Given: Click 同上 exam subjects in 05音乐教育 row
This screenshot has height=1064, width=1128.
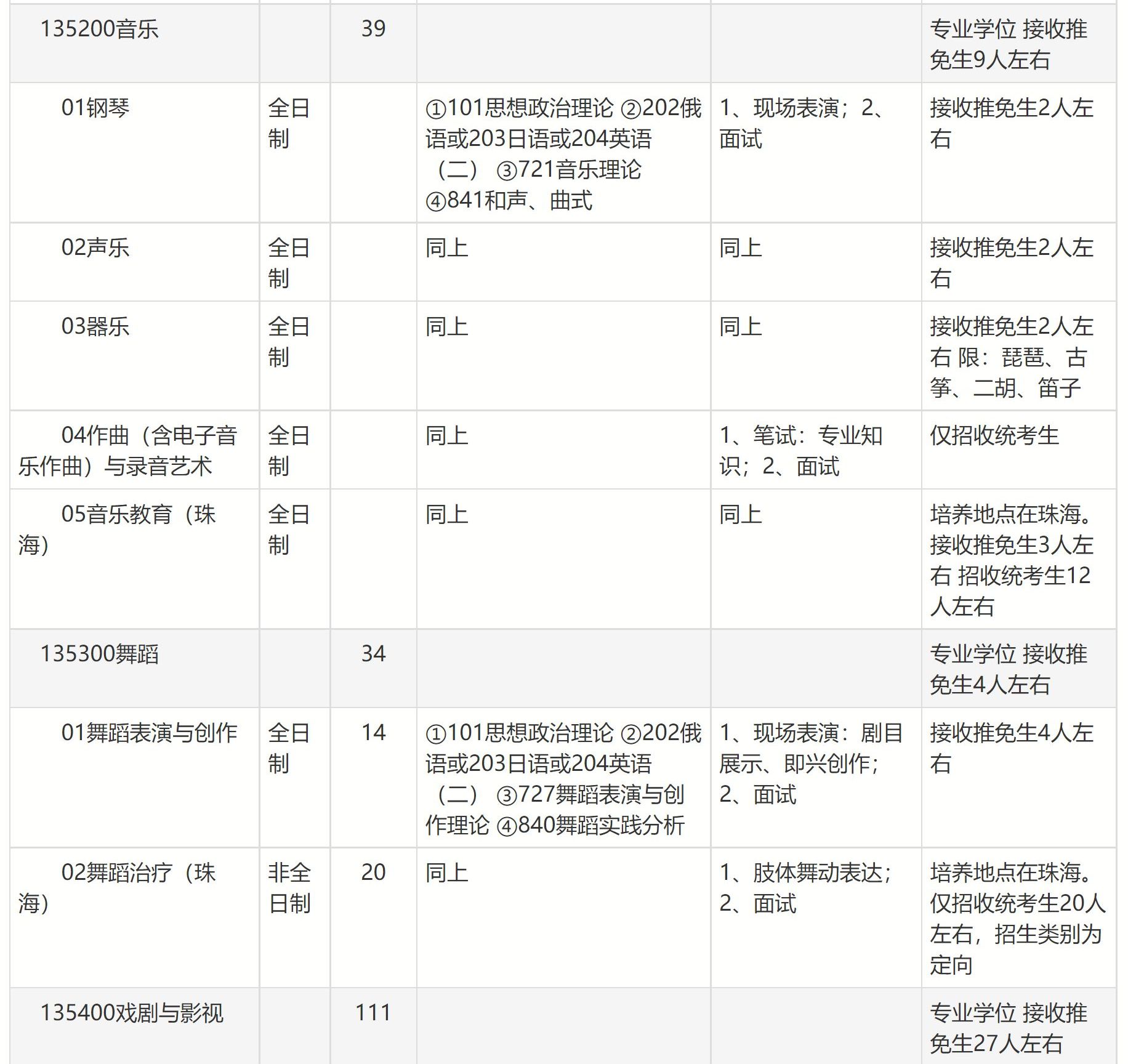Looking at the screenshot, I should point(446,514).
